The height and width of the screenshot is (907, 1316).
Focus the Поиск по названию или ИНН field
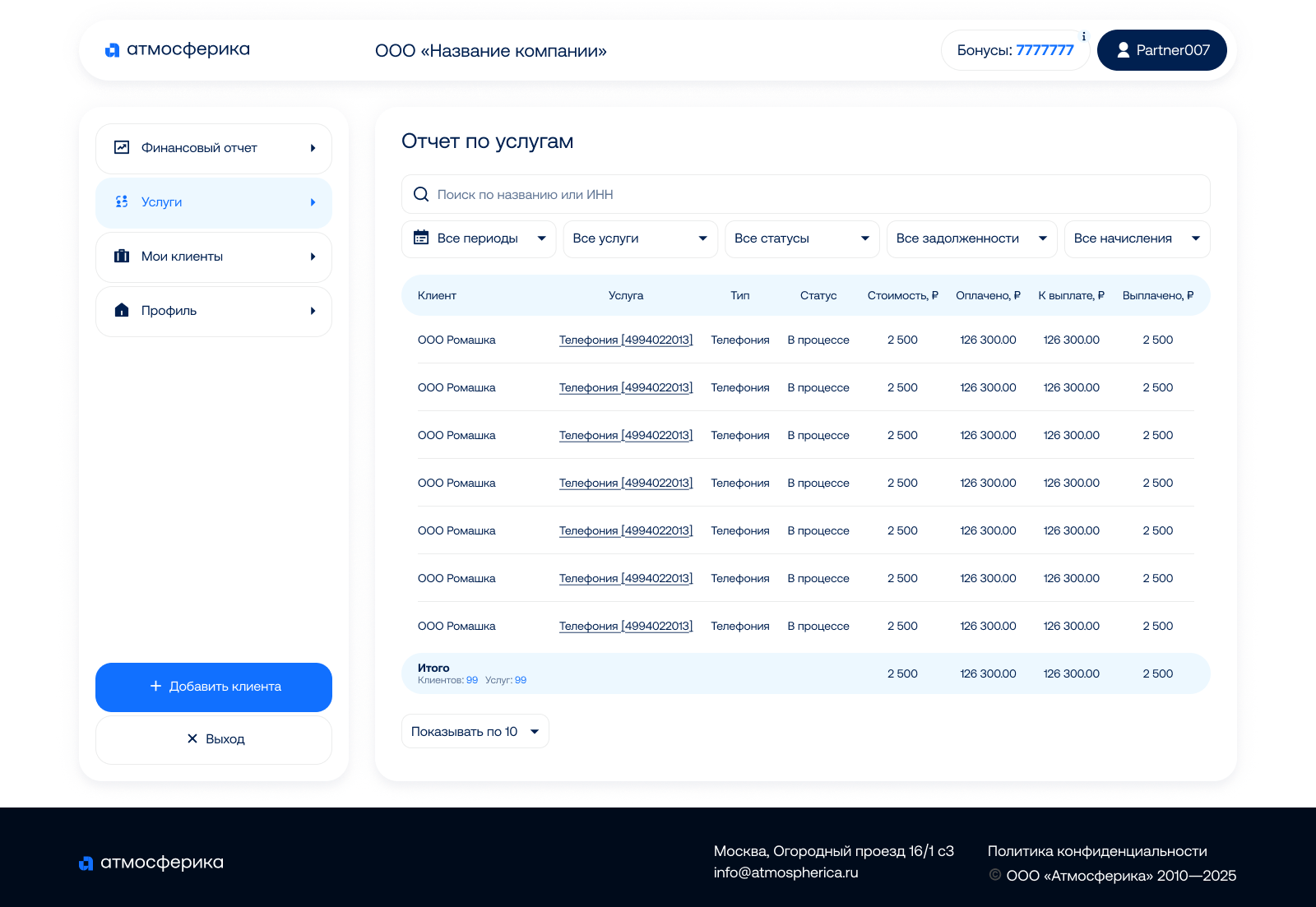pyautogui.click(x=806, y=194)
